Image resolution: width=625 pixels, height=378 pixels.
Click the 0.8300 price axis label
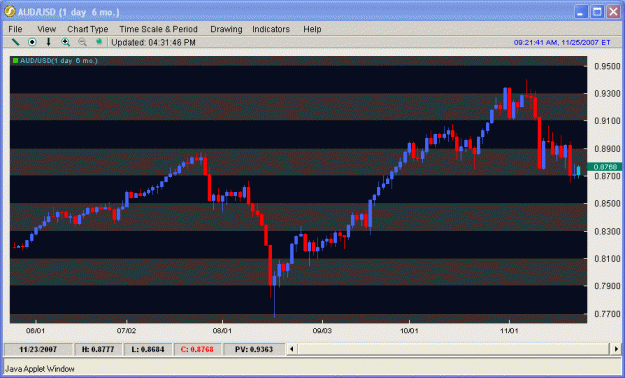pyautogui.click(x=607, y=231)
